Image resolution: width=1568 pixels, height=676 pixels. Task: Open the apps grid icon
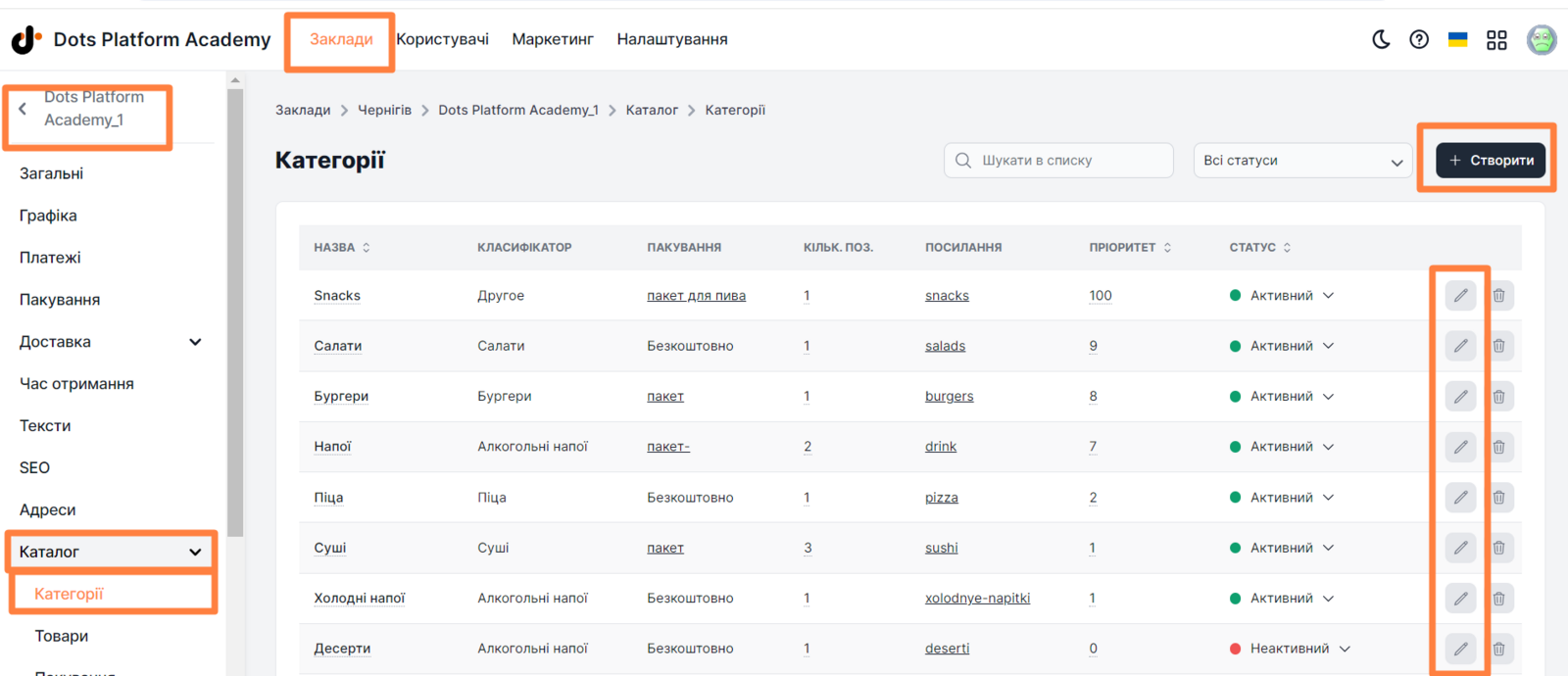tap(1496, 40)
